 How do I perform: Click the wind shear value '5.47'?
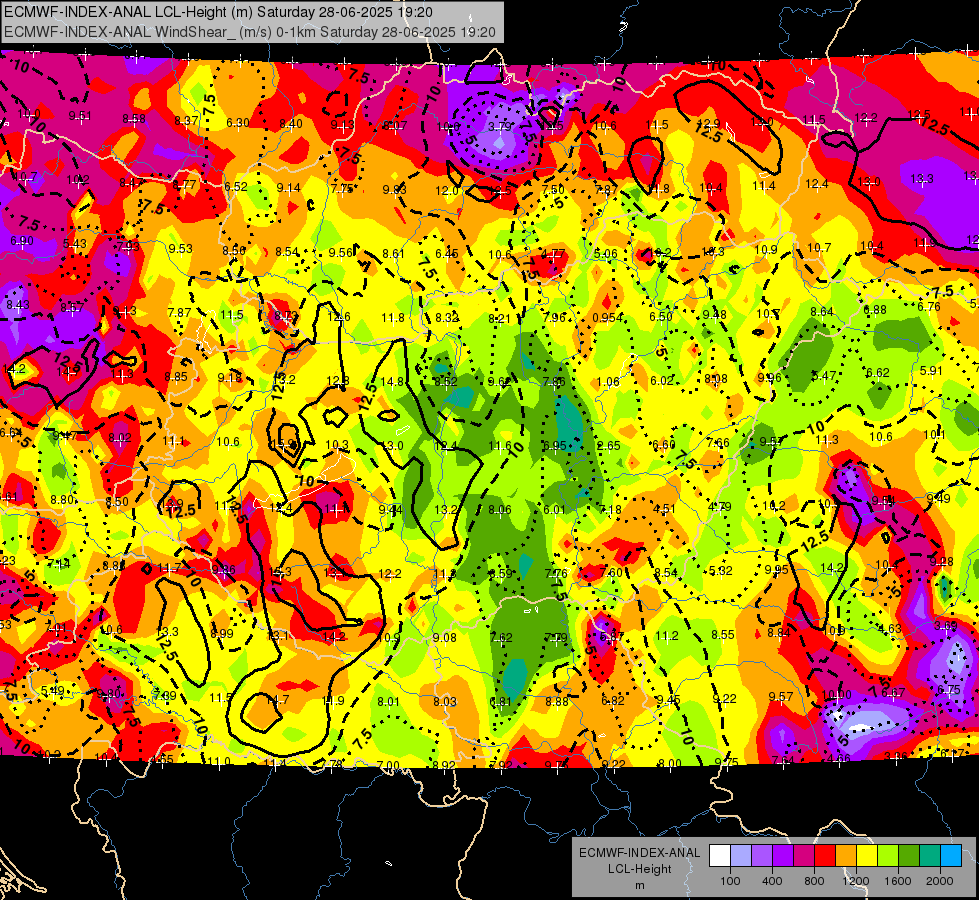coord(824,376)
